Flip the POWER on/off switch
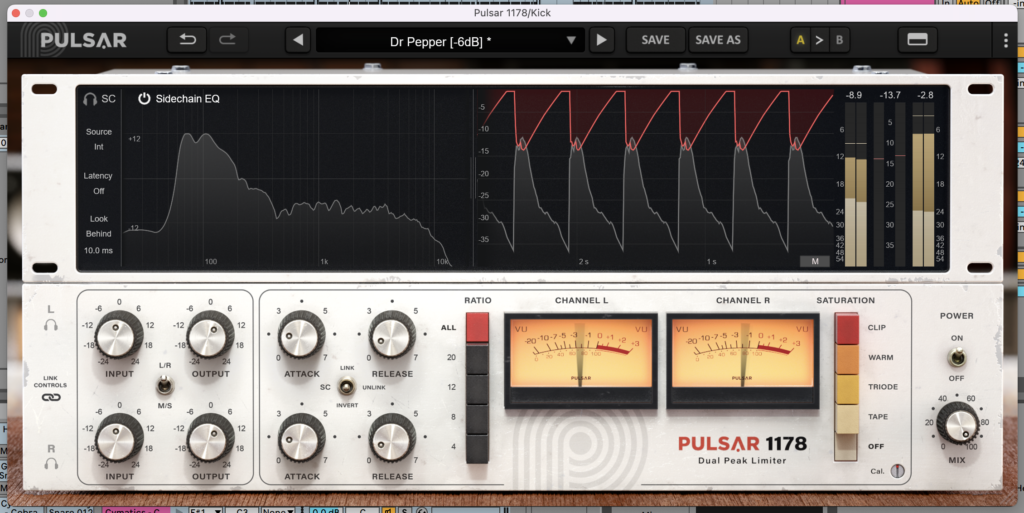 coord(957,358)
